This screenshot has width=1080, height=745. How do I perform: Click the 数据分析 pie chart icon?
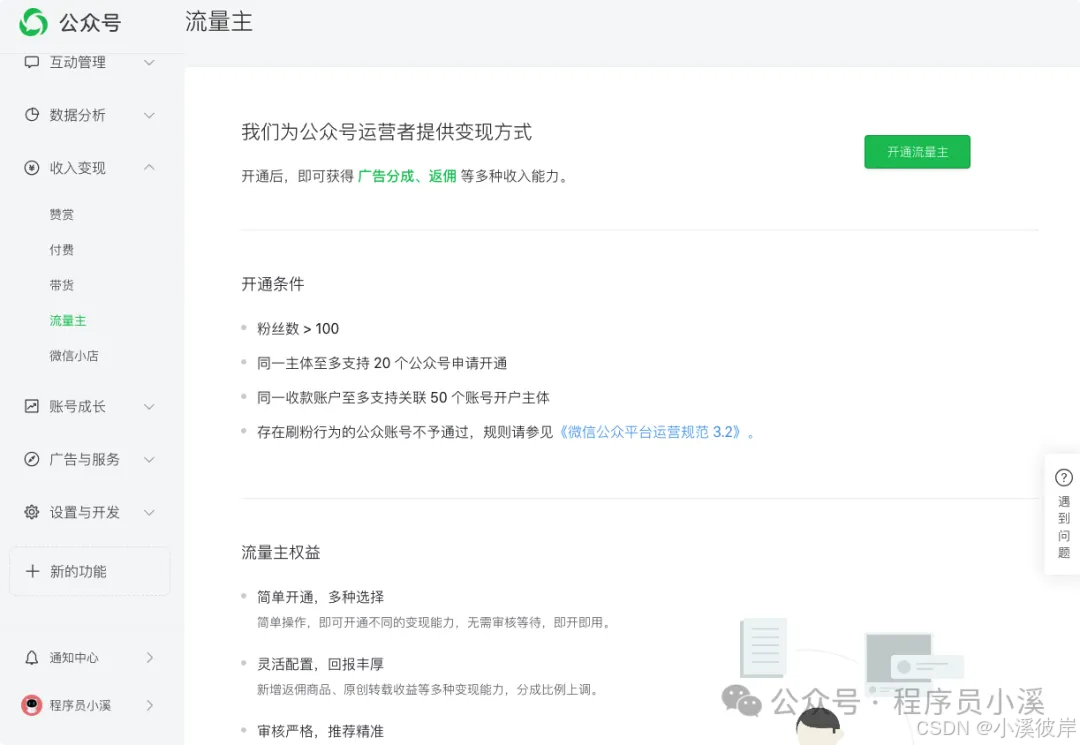click(32, 115)
